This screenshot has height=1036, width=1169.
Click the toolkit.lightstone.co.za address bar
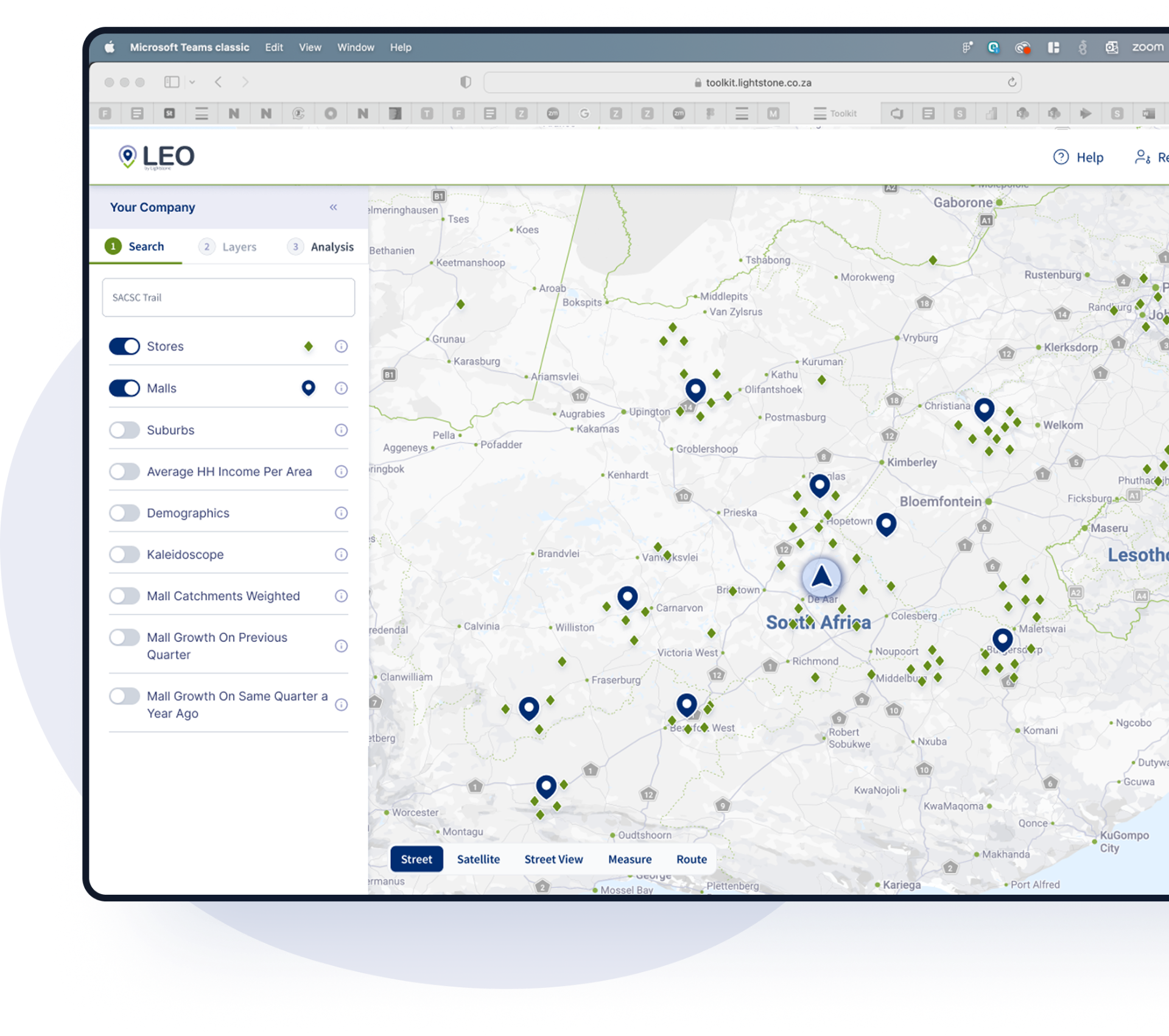[x=753, y=82]
